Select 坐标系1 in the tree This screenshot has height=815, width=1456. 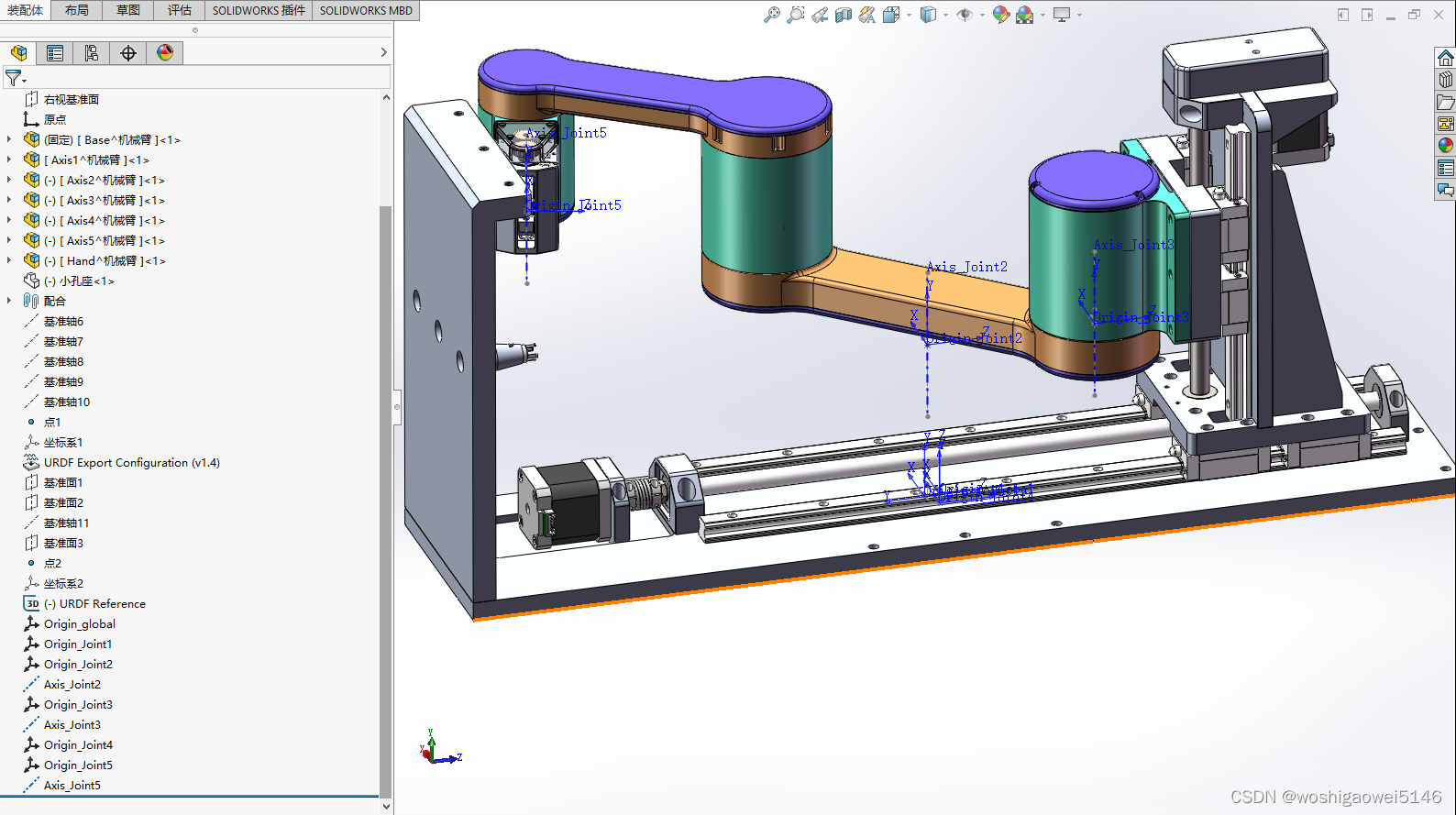click(x=63, y=442)
